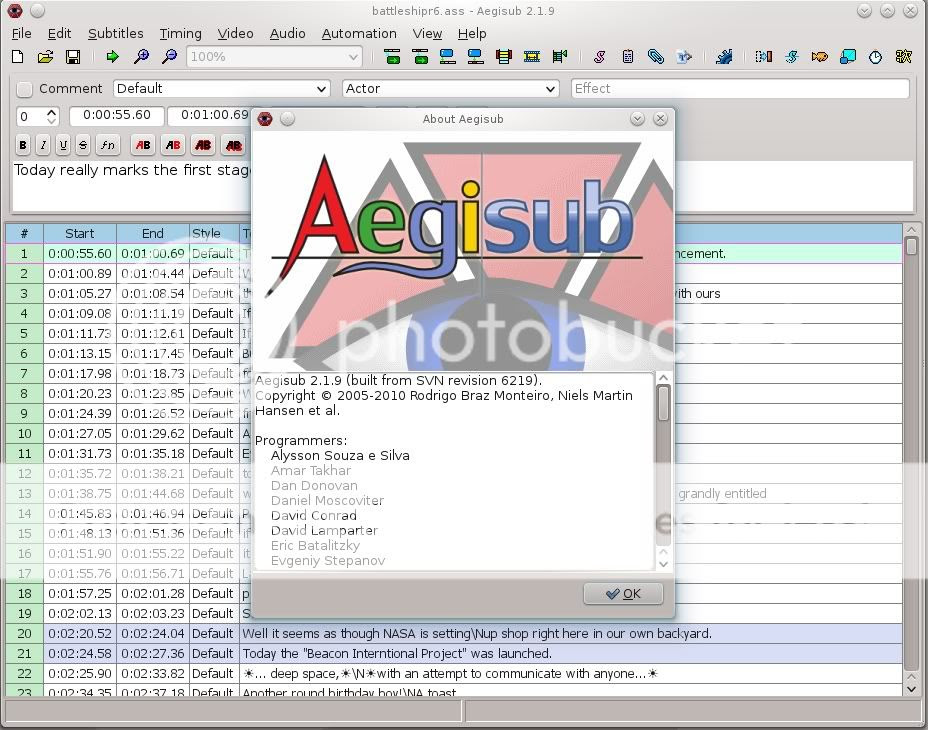928x730 pixels.
Task: Toggle the Comment checkbox
Action: tap(24, 89)
